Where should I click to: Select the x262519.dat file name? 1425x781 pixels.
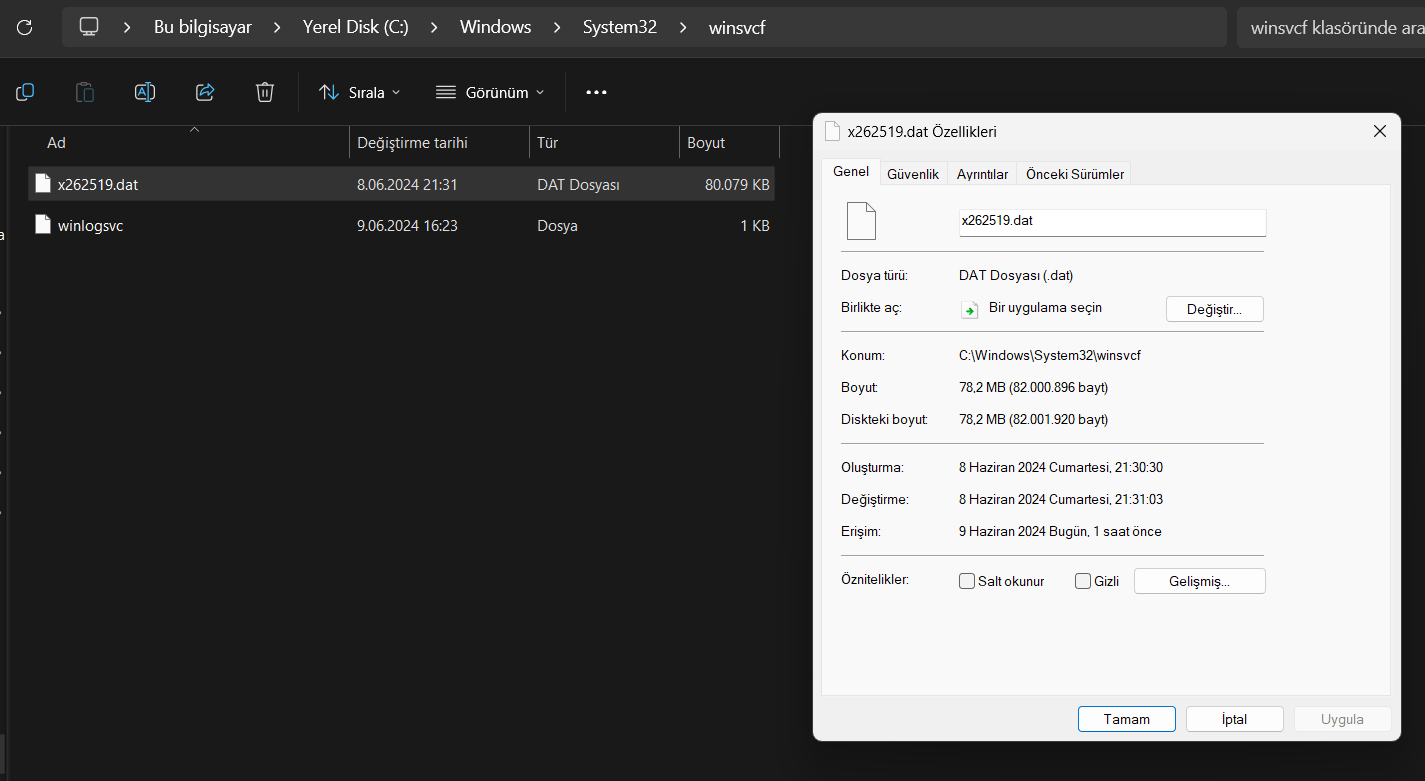pos(98,184)
